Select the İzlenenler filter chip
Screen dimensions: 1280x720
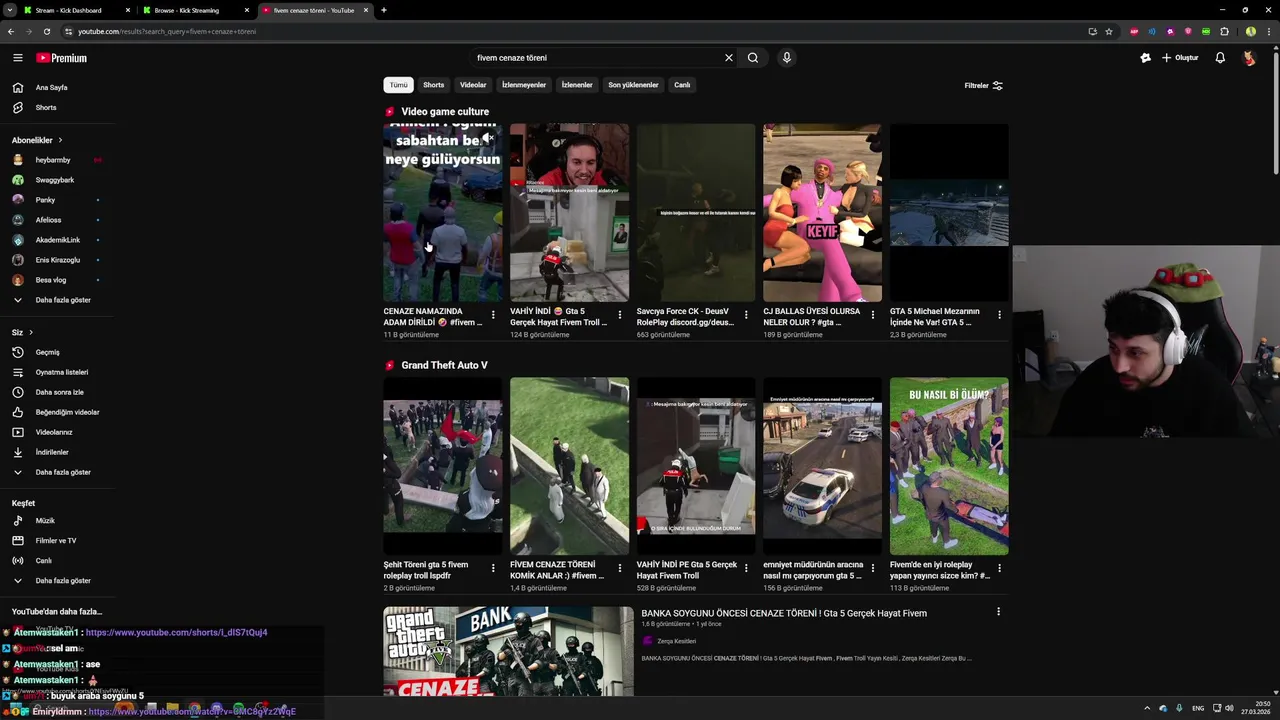click(x=577, y=85)
